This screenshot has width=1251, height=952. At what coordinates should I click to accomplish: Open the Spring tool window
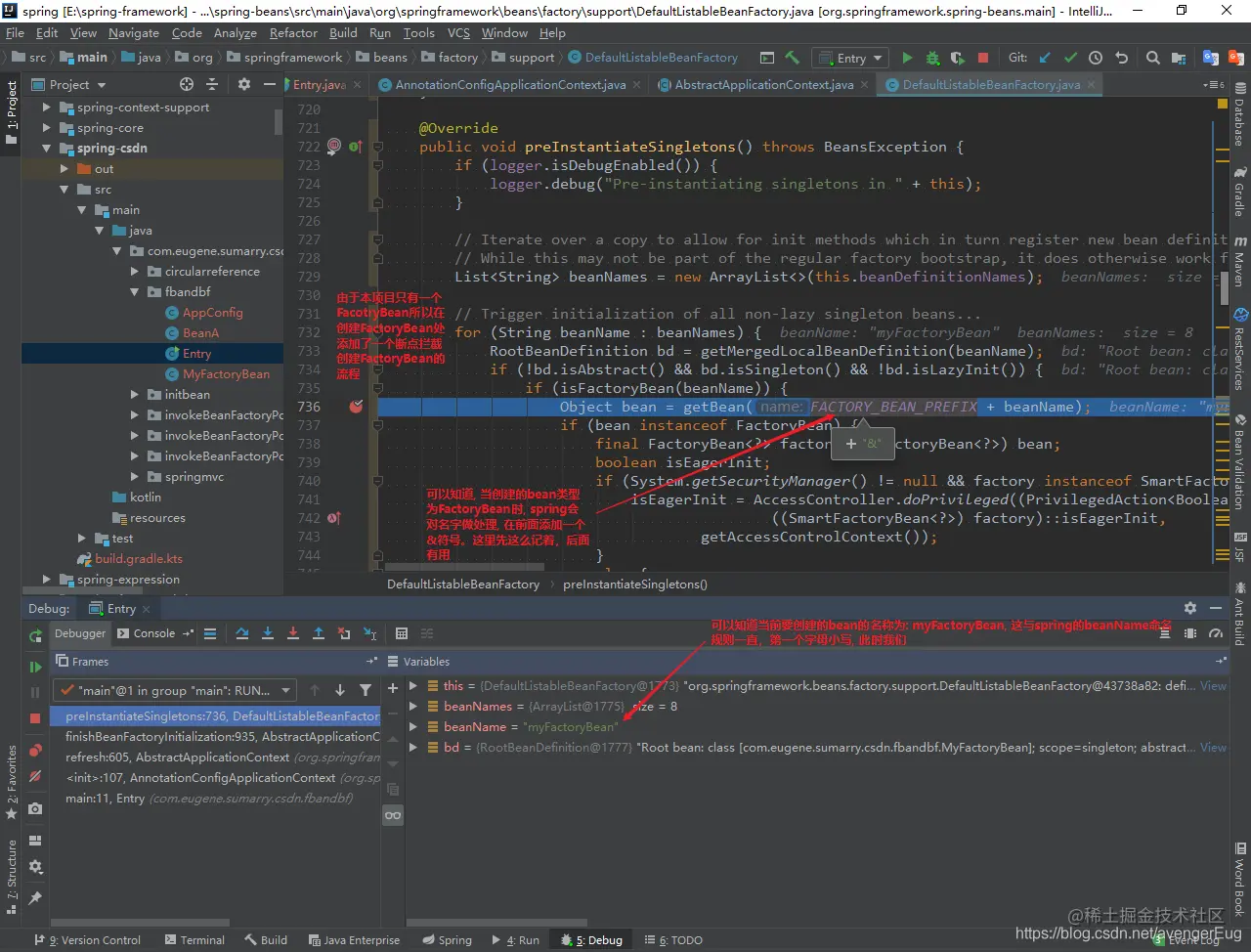pyautogui.click(x=448, y=940)
